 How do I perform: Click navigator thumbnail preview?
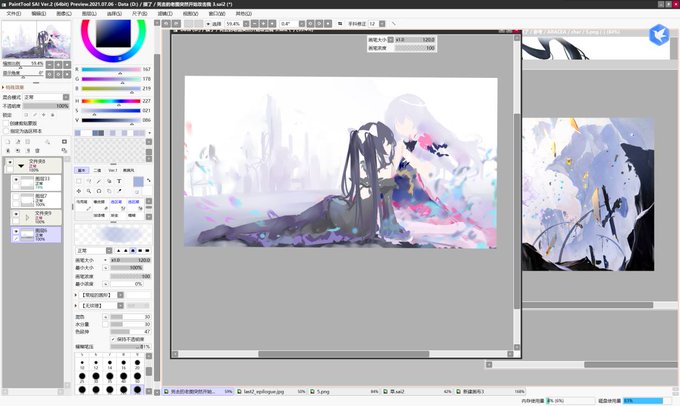click(36, 39)
